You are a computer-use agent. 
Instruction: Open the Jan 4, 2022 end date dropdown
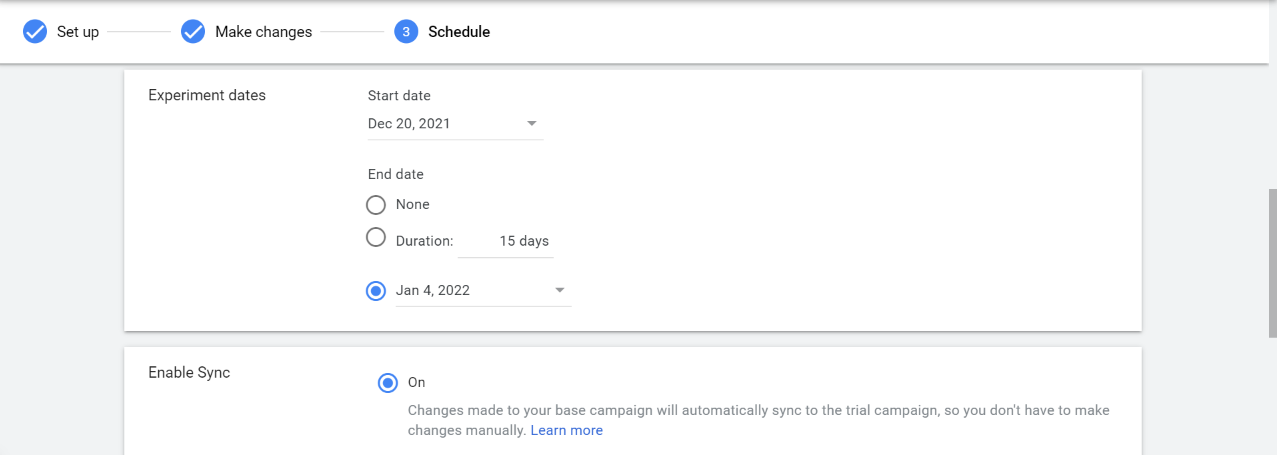pos(484,291)
